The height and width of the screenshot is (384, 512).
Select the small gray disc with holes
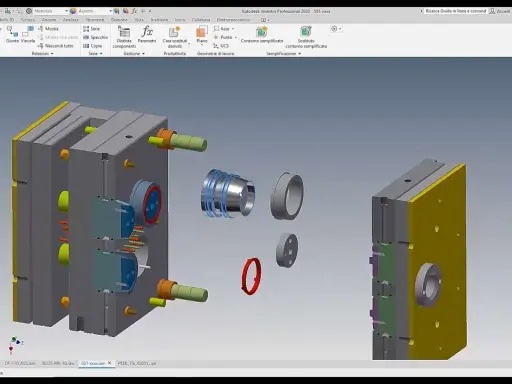tap(287, 250)
